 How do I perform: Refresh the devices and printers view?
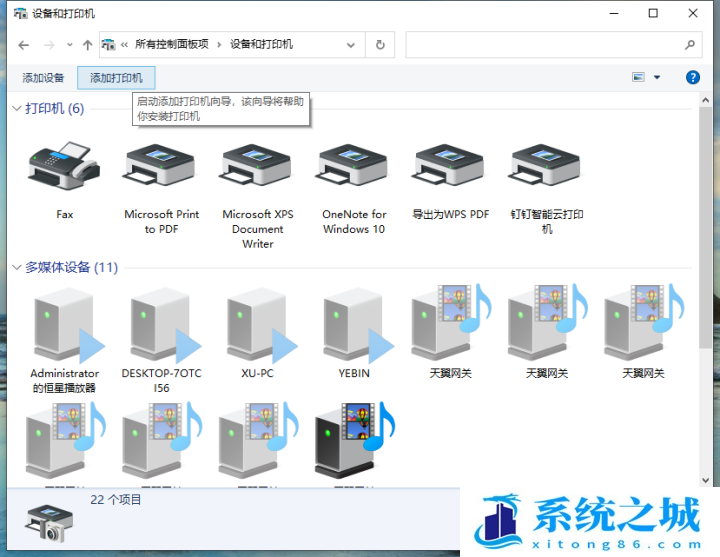[380, 45]
